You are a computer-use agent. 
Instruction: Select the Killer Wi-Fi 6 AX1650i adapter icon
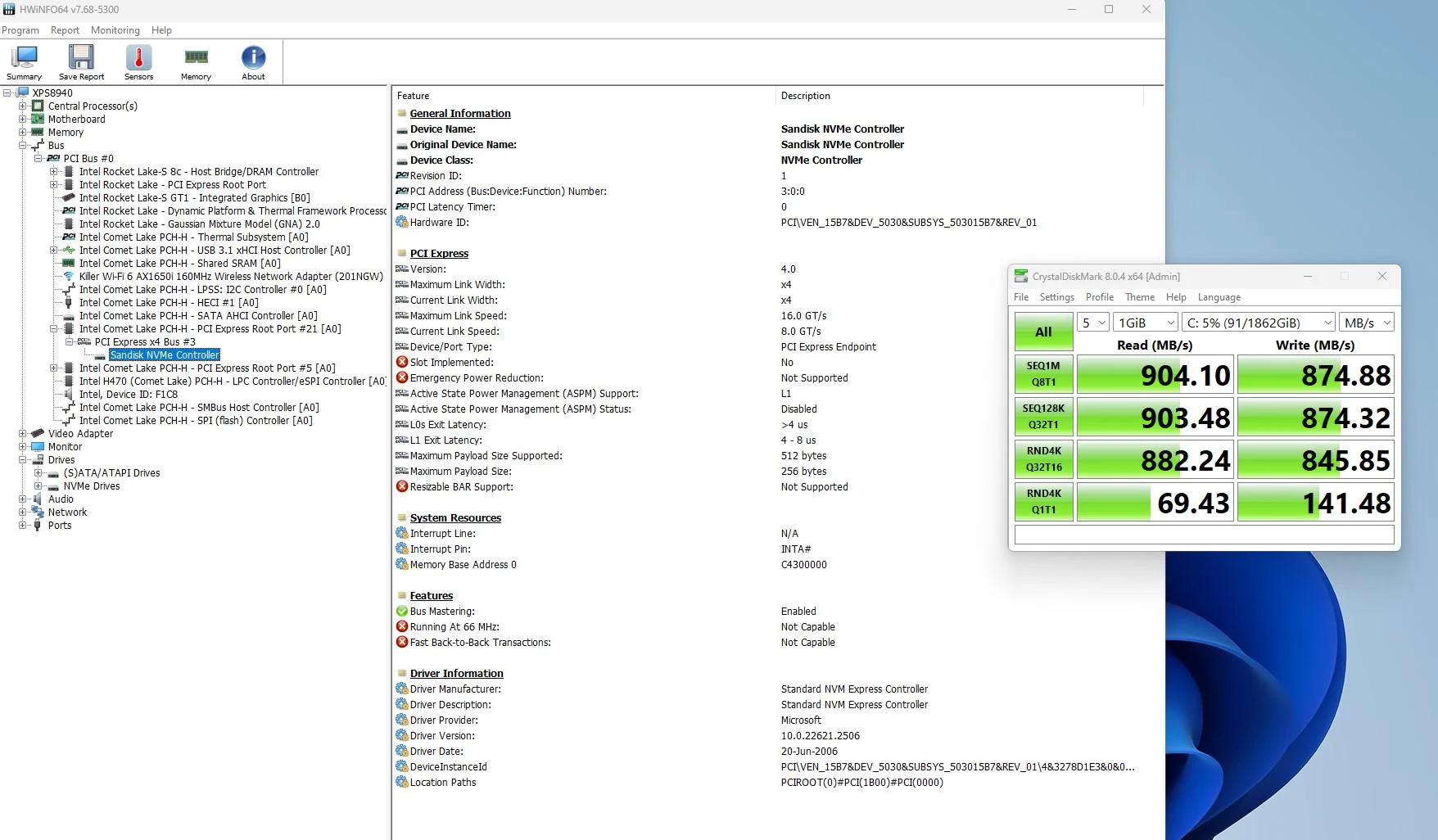point(69,277)
